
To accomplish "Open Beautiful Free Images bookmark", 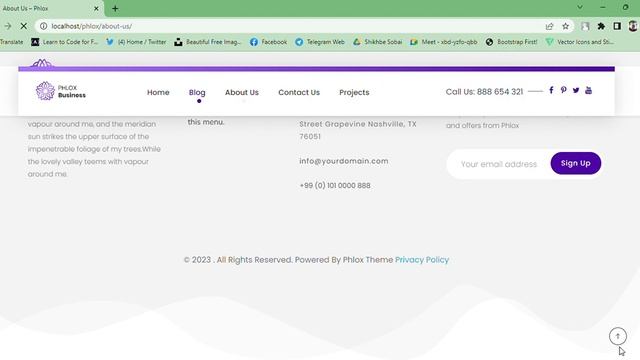I will (x=208, y=42).
